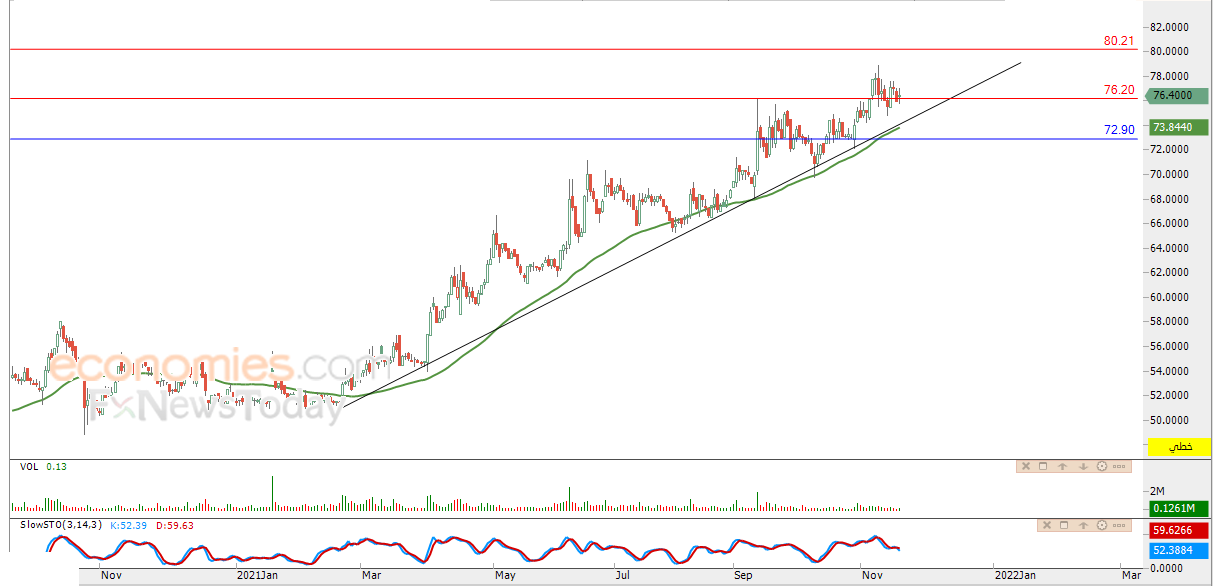Click the green 76.4000 current price tag

point(1175,96)
